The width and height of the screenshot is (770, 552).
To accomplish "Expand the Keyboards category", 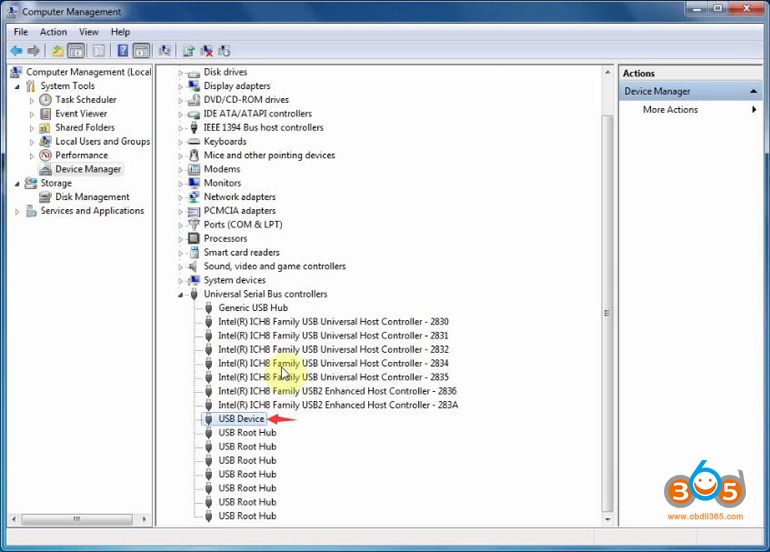I will tap(180, 142).
